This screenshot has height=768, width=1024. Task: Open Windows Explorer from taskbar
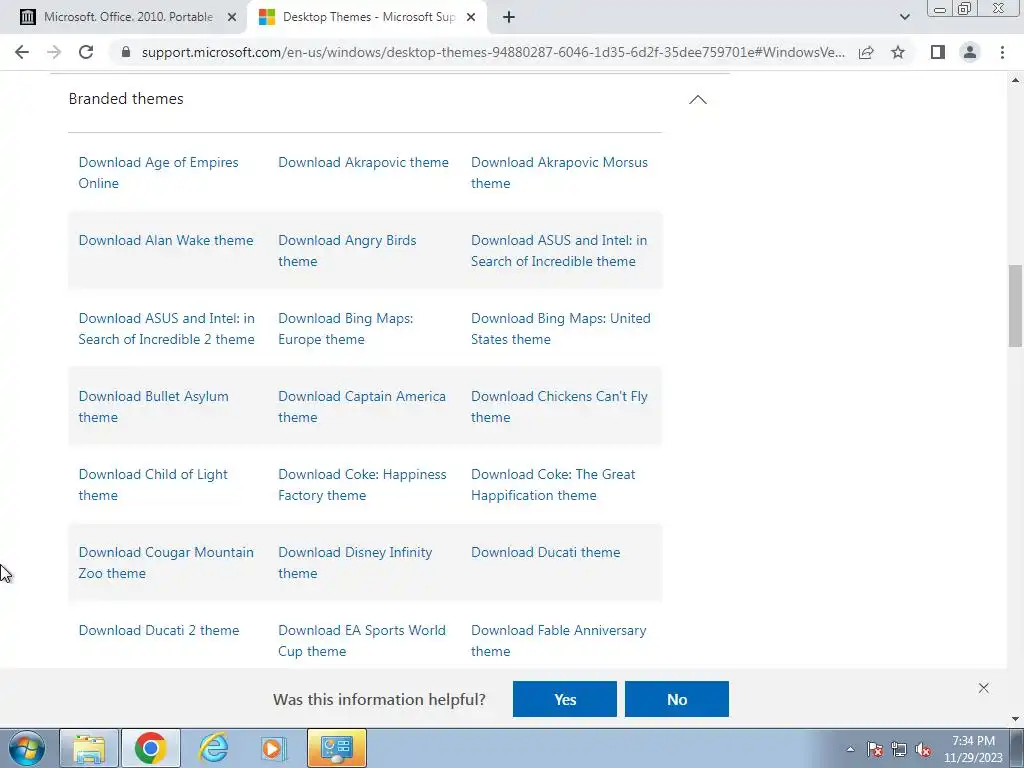click(x=89, y=748)
